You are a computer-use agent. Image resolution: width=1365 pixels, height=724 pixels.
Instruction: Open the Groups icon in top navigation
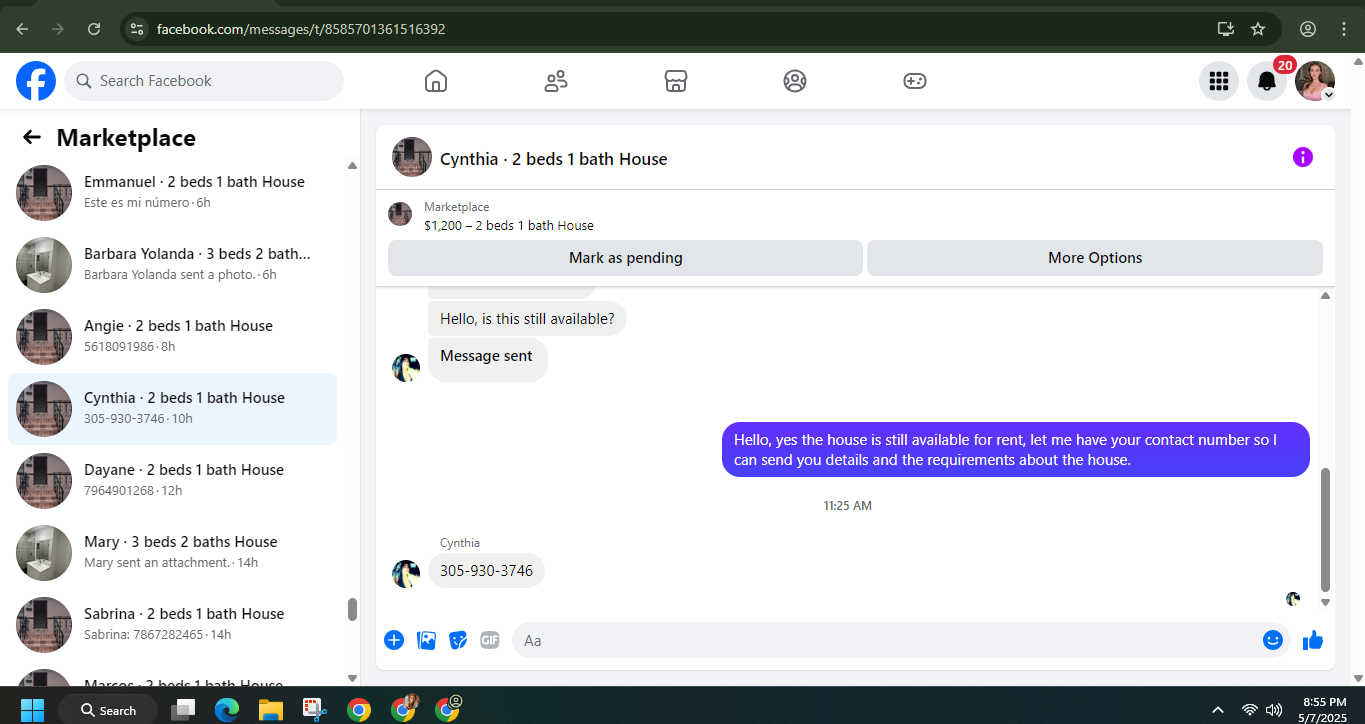click(795, 81)
